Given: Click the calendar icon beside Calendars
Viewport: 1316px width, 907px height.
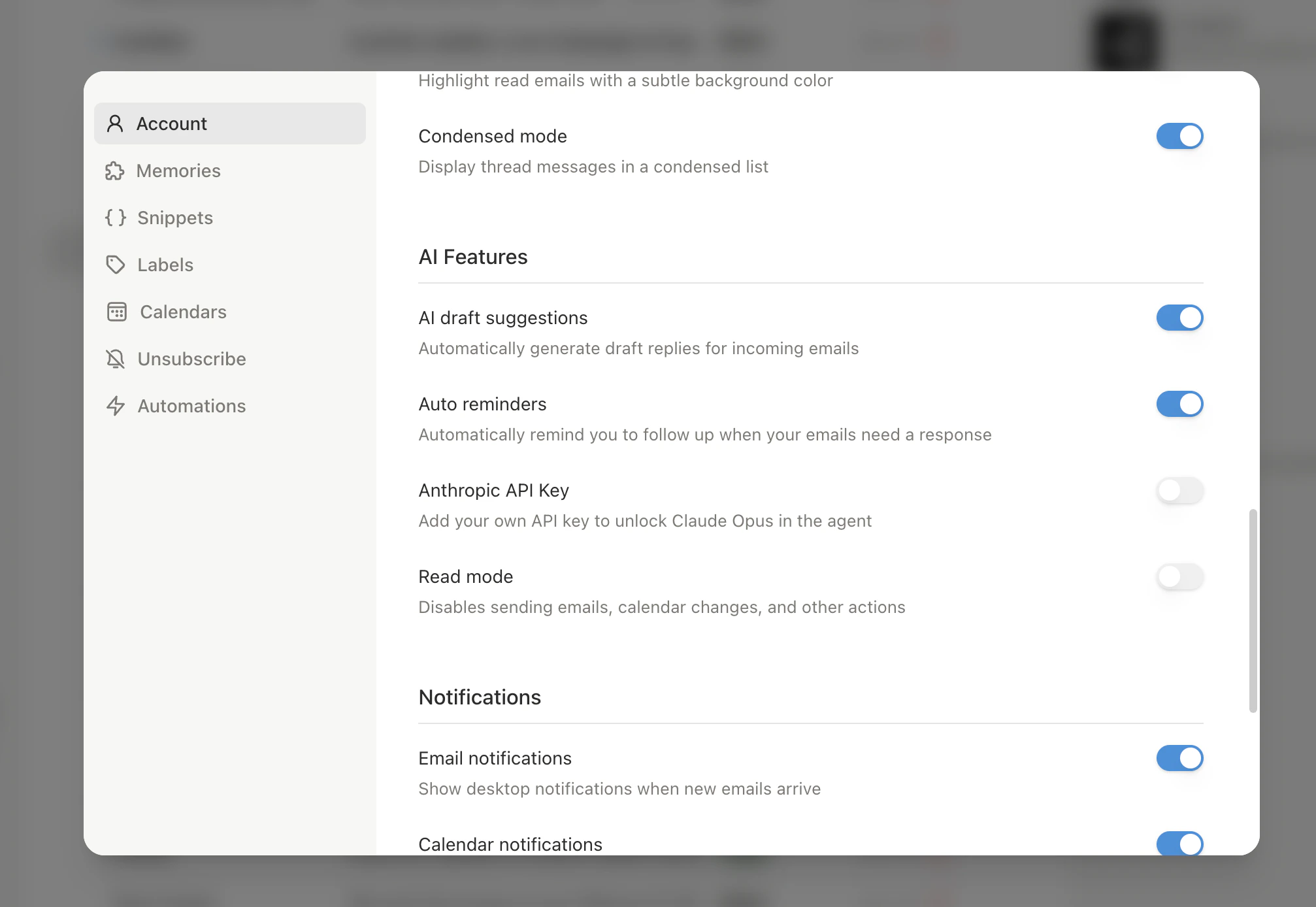Looking at the screenshot, I should (x=117, y=312).
